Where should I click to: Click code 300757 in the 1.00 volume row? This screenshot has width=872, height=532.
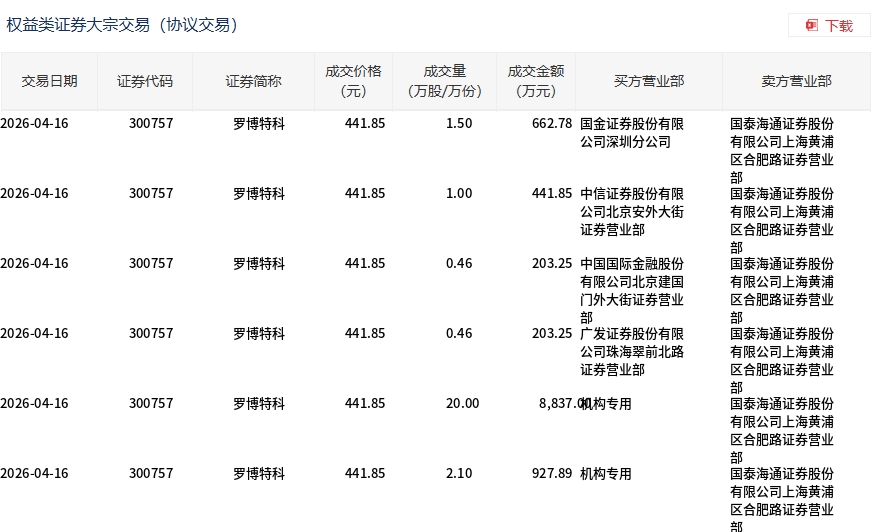coord(151,193)
